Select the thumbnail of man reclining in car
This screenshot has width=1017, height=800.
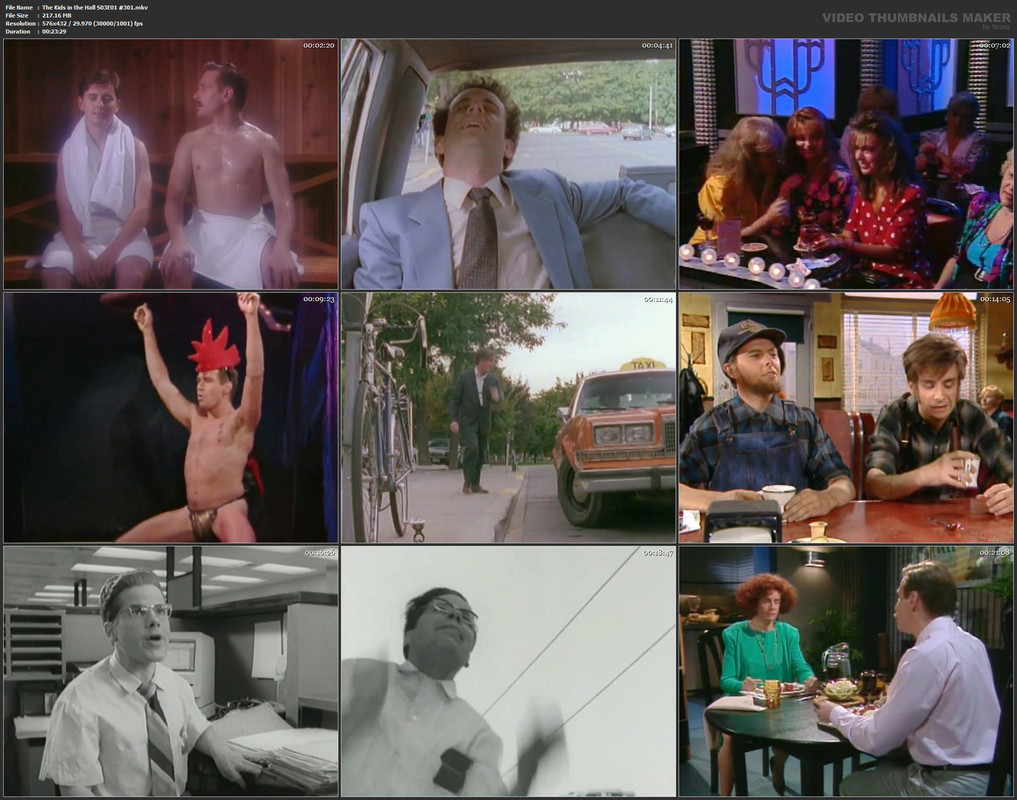508,164
